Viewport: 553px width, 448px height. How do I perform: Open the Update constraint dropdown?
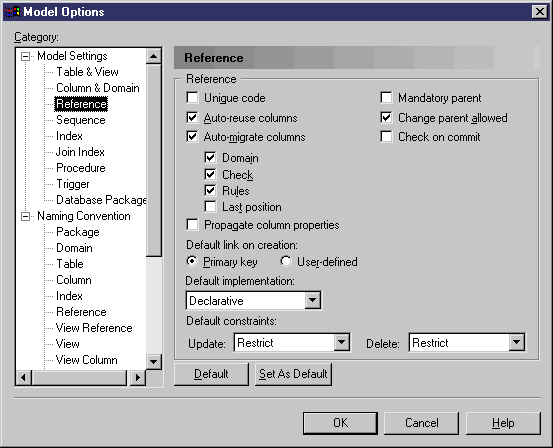(x=341, y=342)
